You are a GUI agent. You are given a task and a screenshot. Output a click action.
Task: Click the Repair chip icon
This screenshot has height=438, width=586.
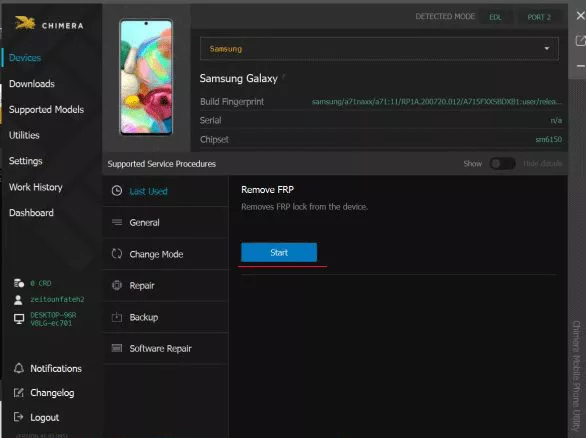tap(117, 286)
